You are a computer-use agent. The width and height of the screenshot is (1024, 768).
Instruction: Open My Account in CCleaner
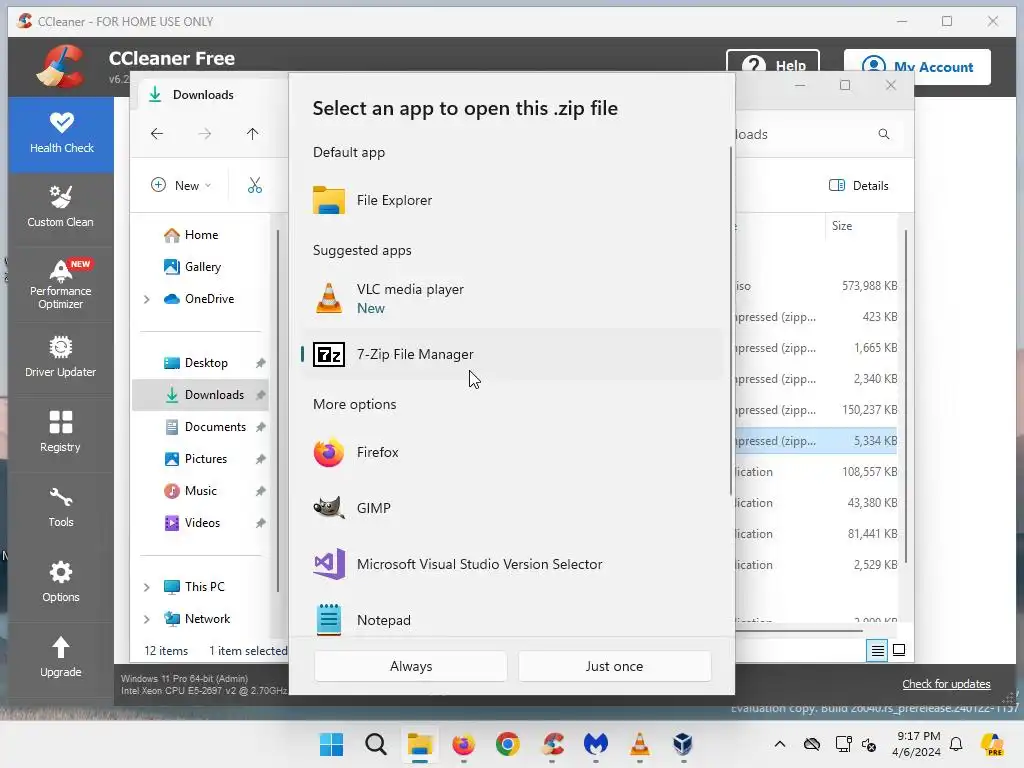click(x=917, y=67)
